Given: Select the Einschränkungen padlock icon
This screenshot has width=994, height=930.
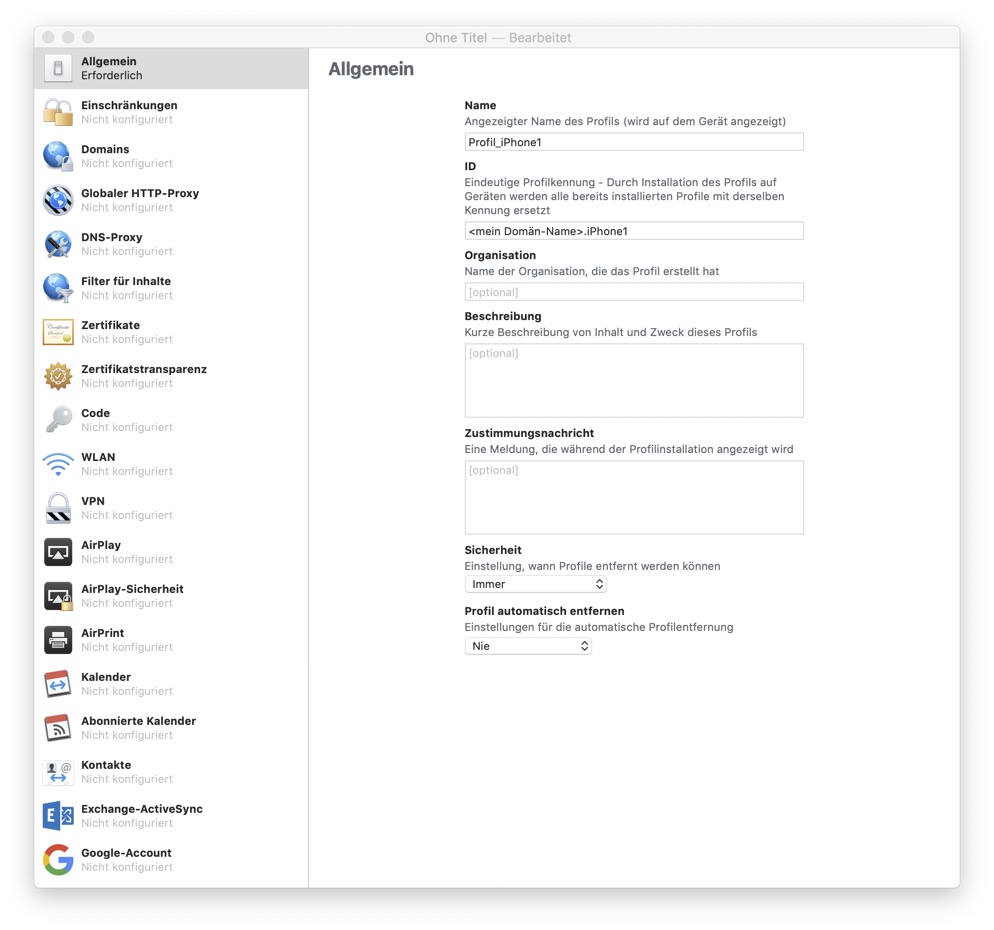Looking at the screenshot, I should tap(57, 112).
